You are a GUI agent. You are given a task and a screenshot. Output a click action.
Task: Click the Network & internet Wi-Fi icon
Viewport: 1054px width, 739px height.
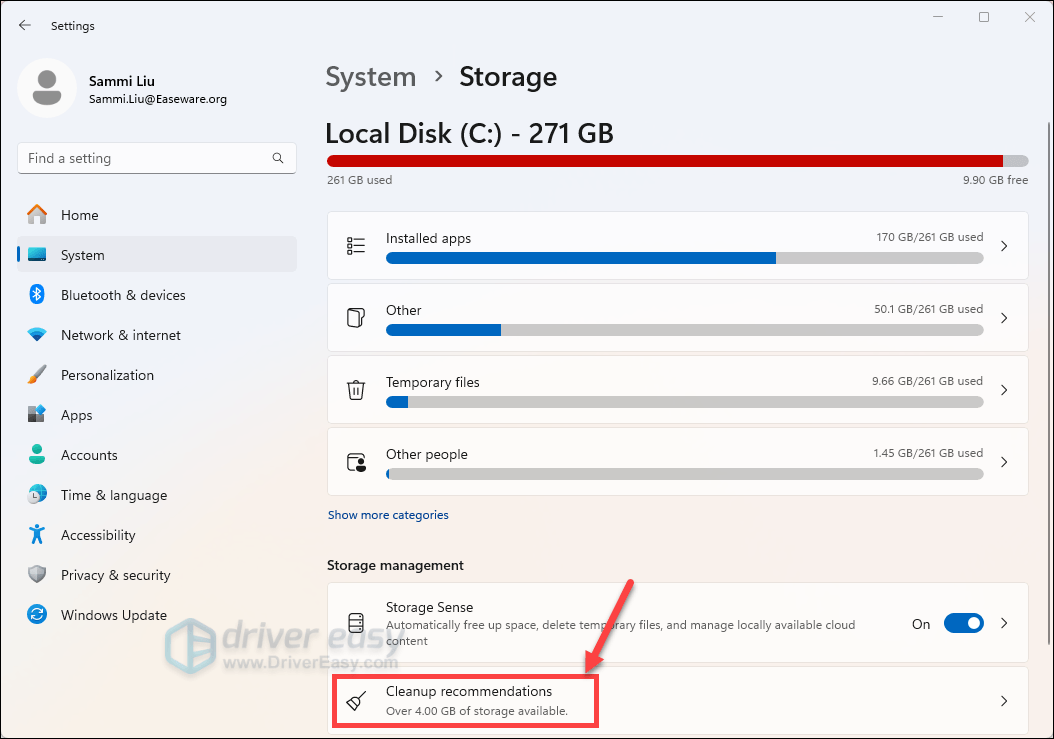pos(37,335)
